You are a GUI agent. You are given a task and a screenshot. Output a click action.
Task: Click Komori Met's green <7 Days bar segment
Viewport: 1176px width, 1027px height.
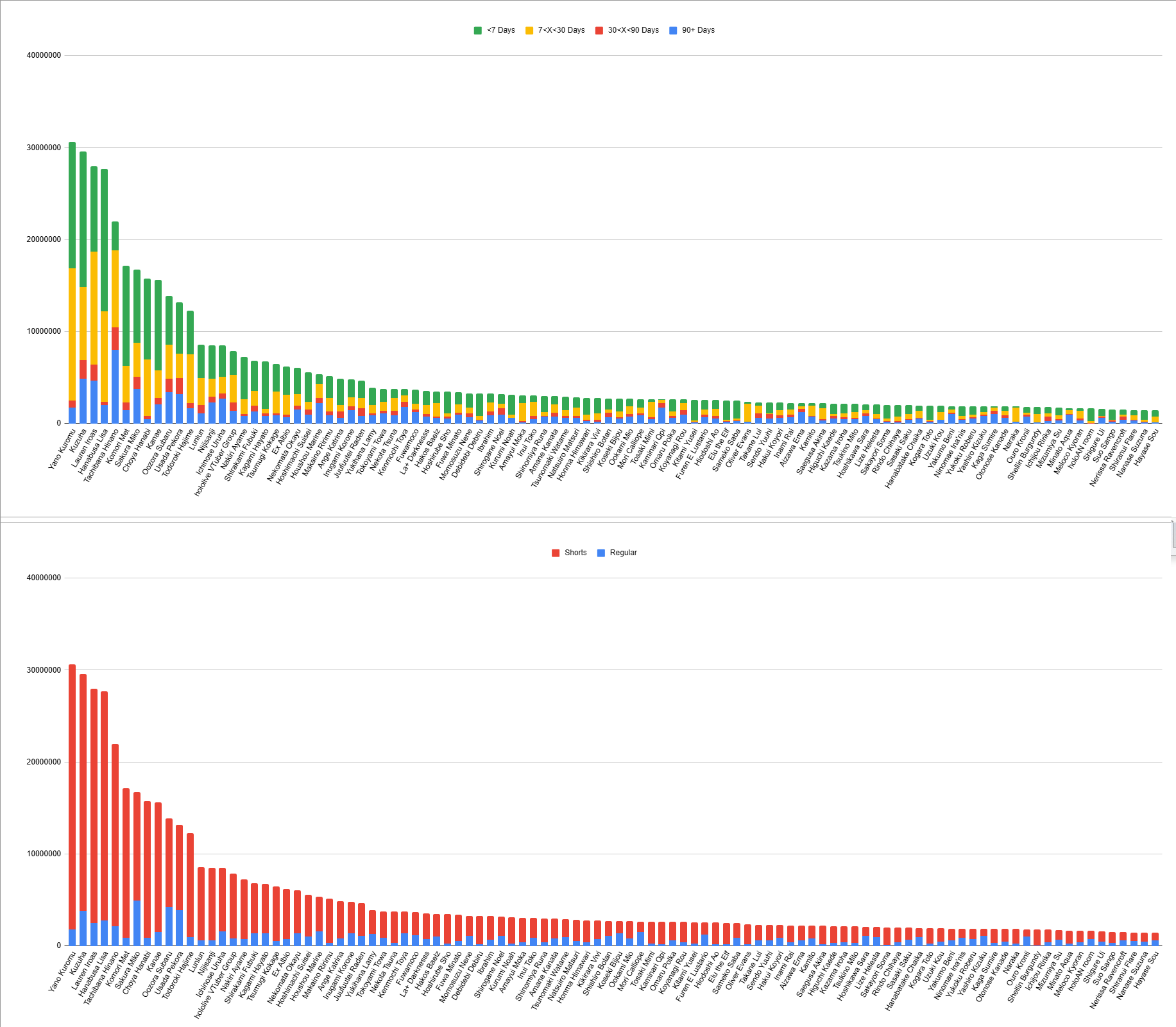126,316
